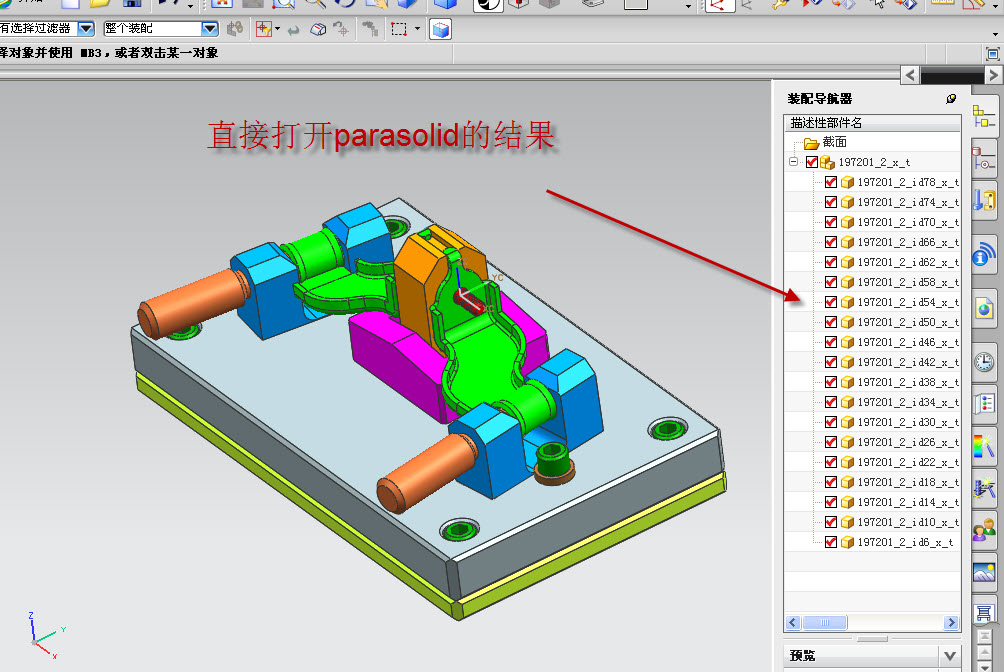Click the navigator horizontal scrollbar thumb
The width and height of the screenshot is (1004, 672).
(825, 623)
